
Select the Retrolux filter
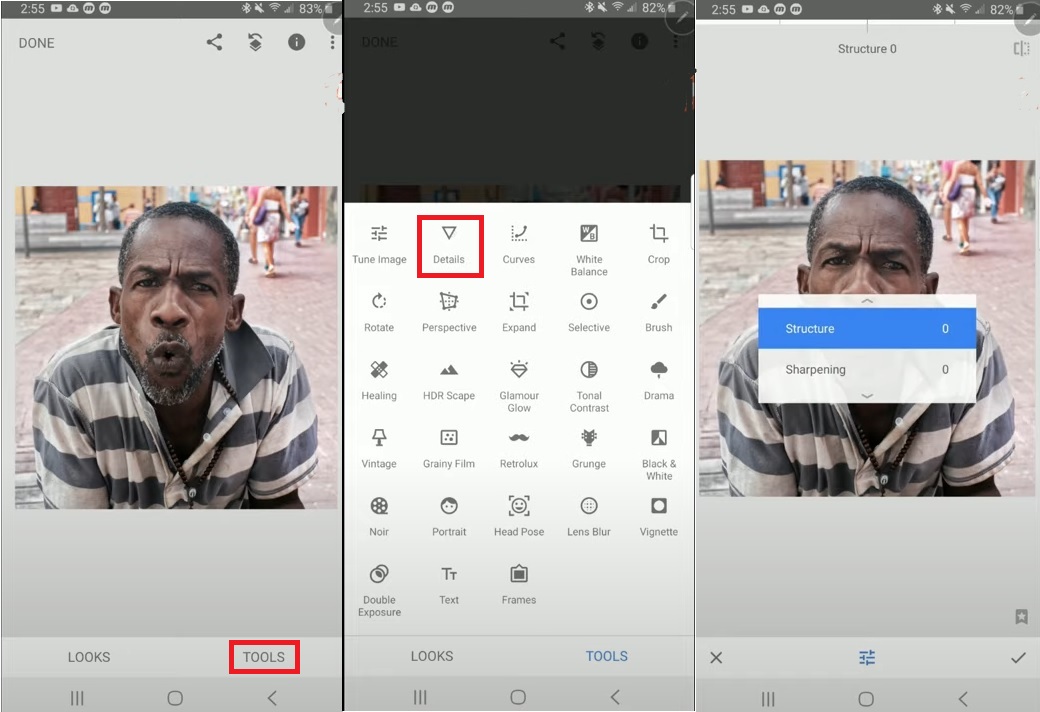point(519,449)
